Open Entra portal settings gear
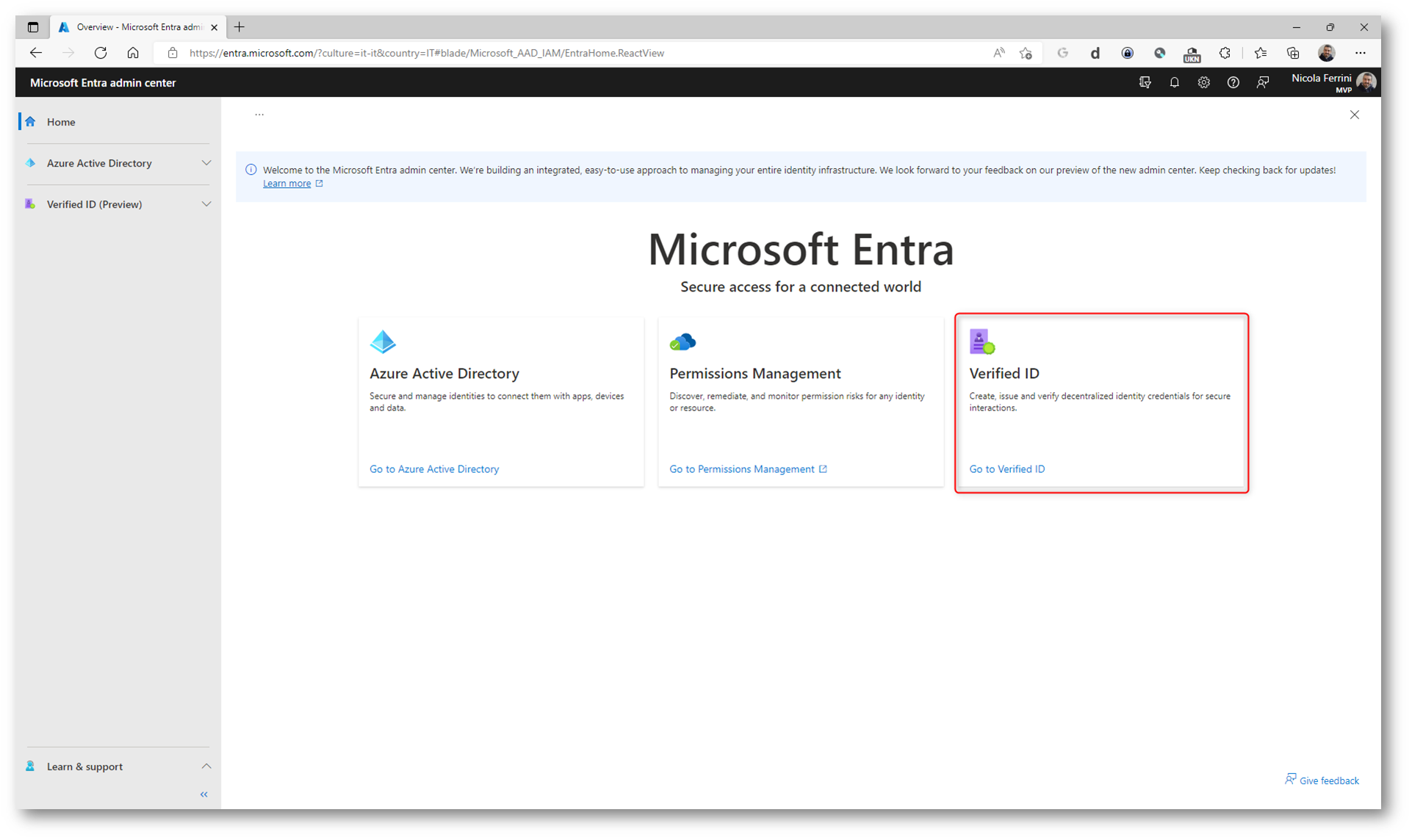Screen dimensions: 1412x840 pos(1203,83)
